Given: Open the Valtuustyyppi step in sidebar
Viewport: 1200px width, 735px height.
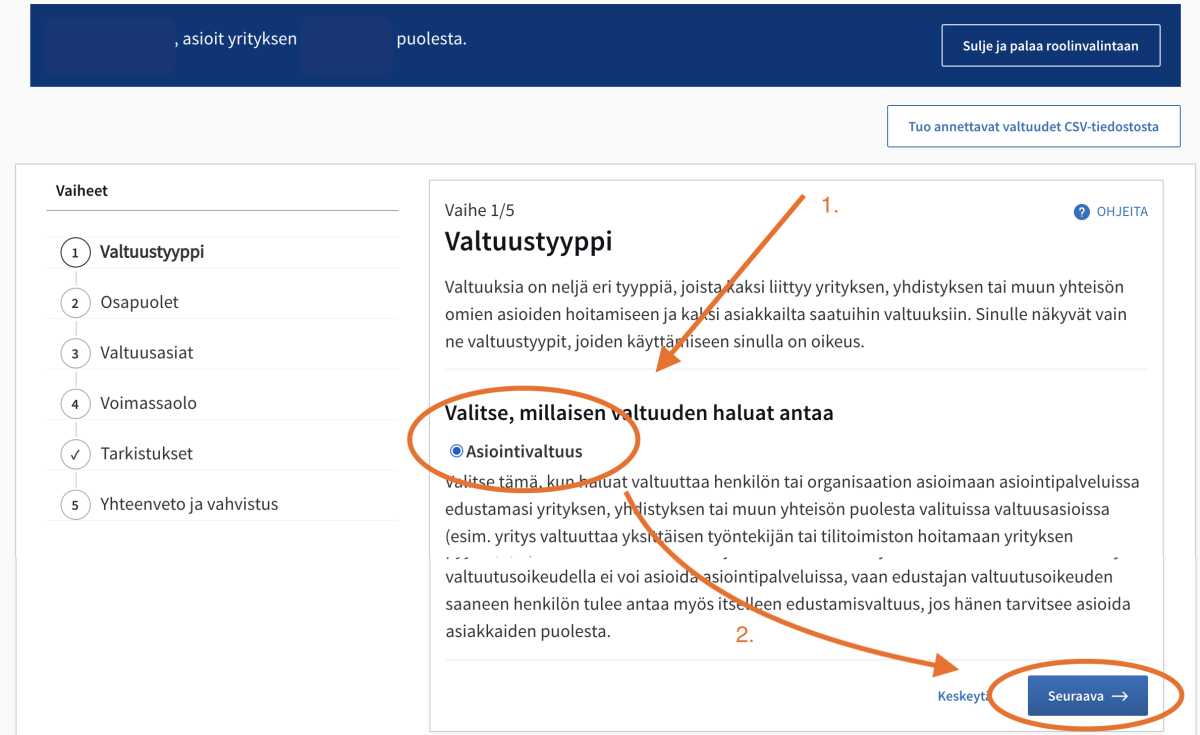Looking at the screenshot, I should (x=152, y=252).
